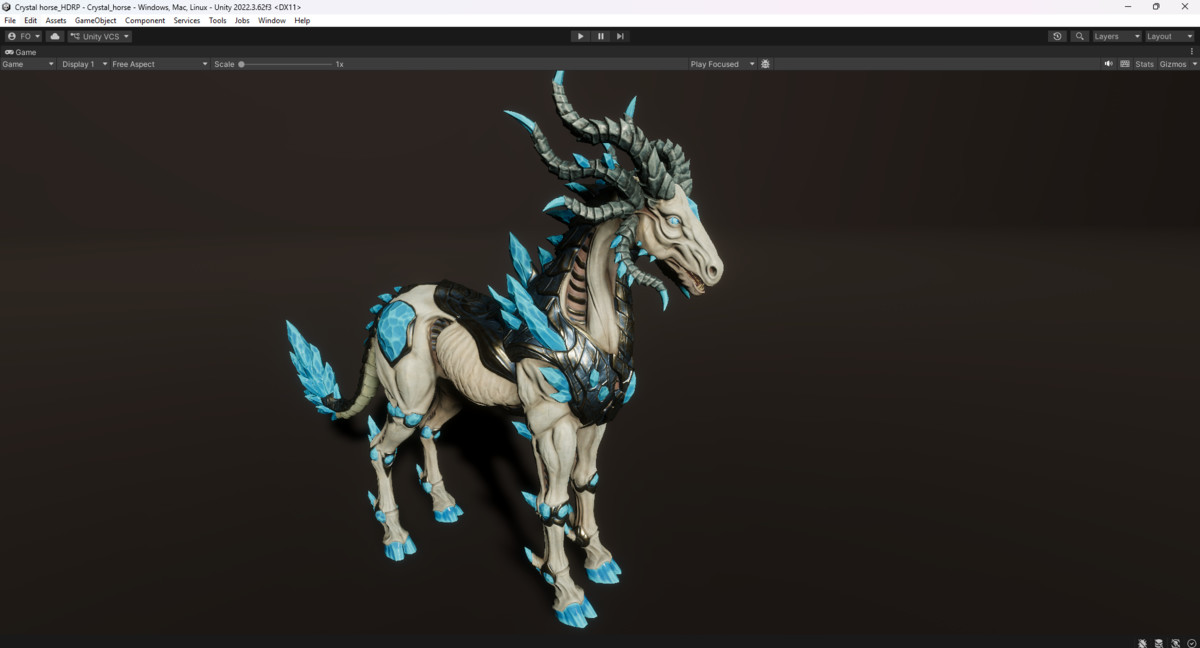Mute audio with the speaker icon

pyautogui.click(x=1108, y=64)
